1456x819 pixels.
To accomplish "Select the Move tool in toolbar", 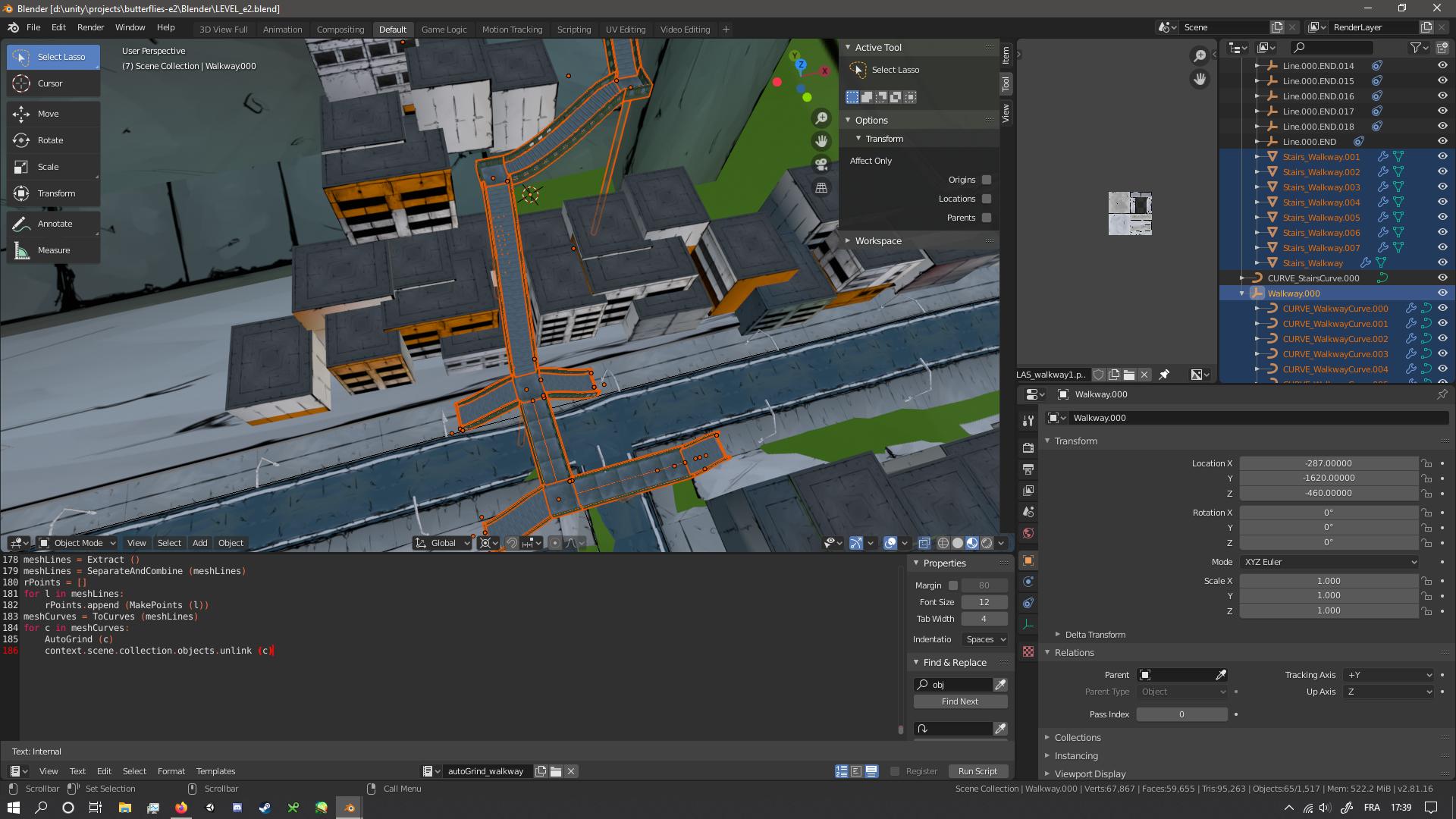I will (x=22, y=113).
